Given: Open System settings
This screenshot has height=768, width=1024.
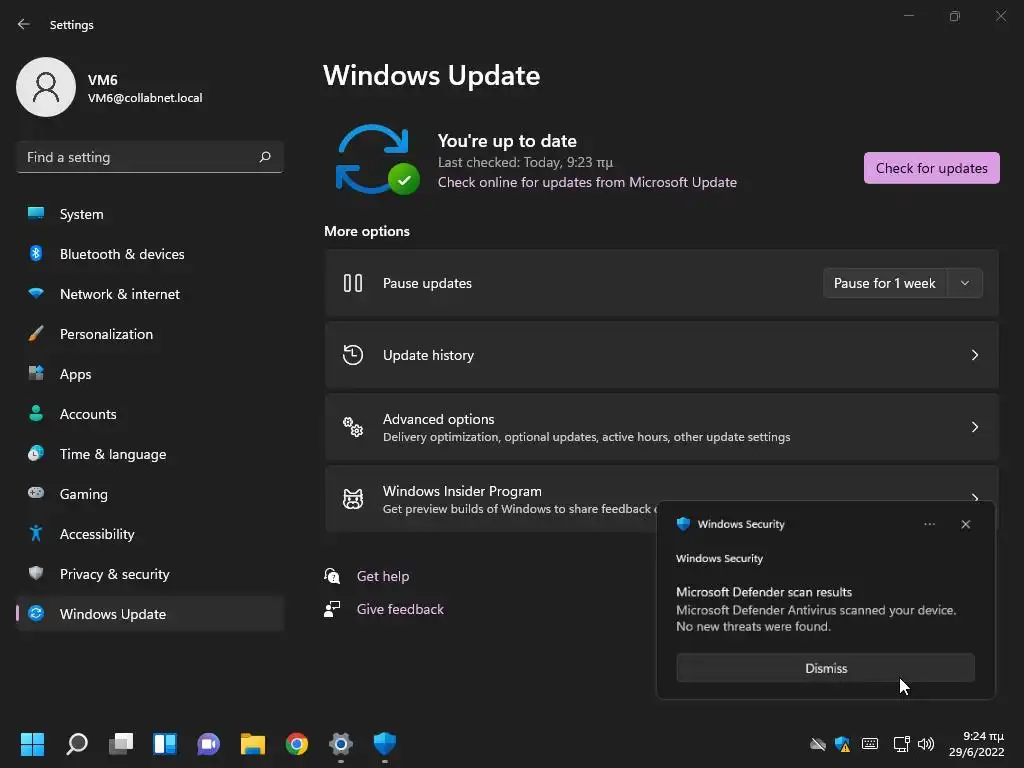Looking at the screenshot, I should click(x=150, y=214).
